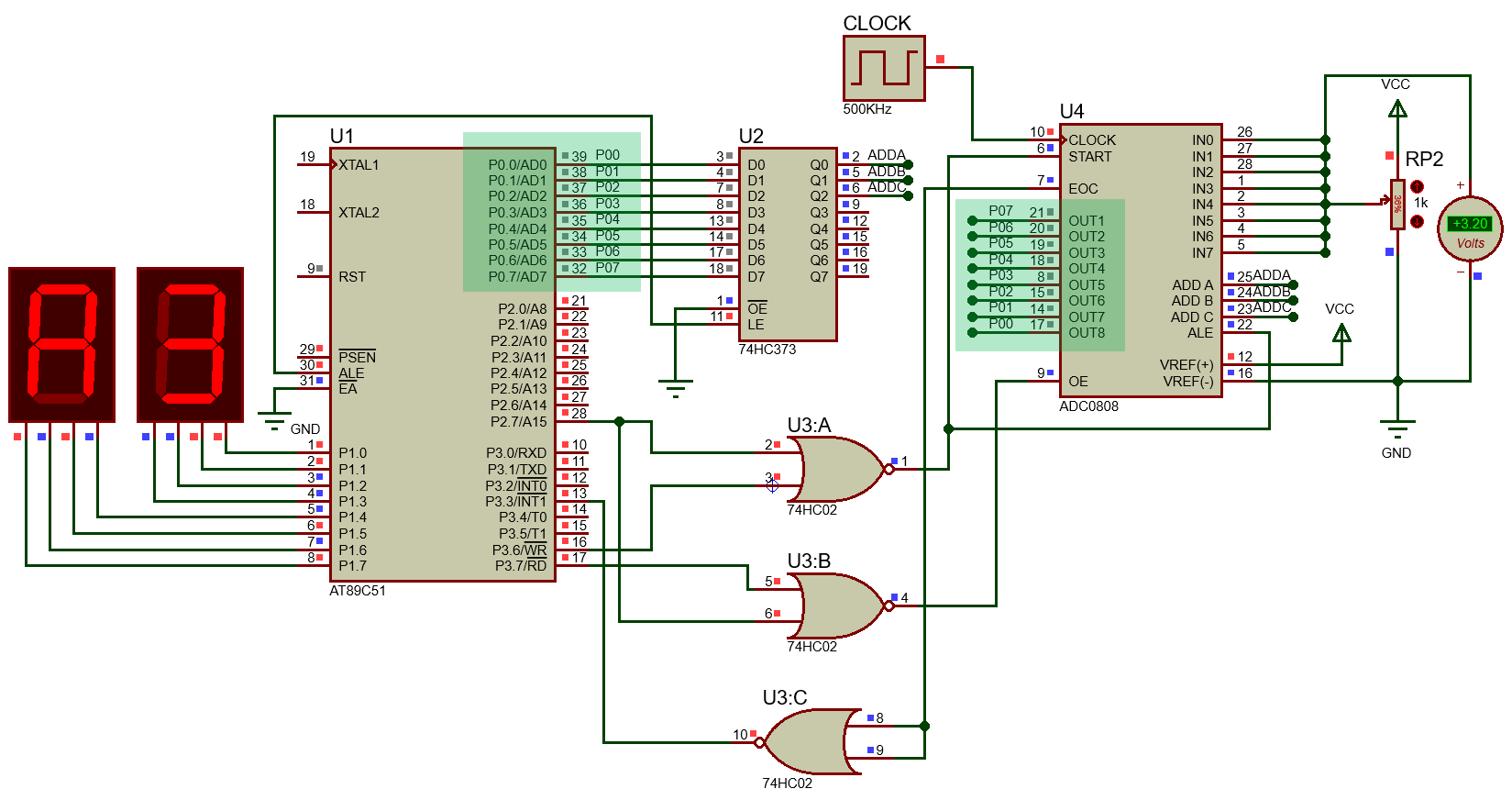Select the 74HC373 latch chip U2
Screen dimensions: 1512x800
pyautogui.click(x=787, y=243)
